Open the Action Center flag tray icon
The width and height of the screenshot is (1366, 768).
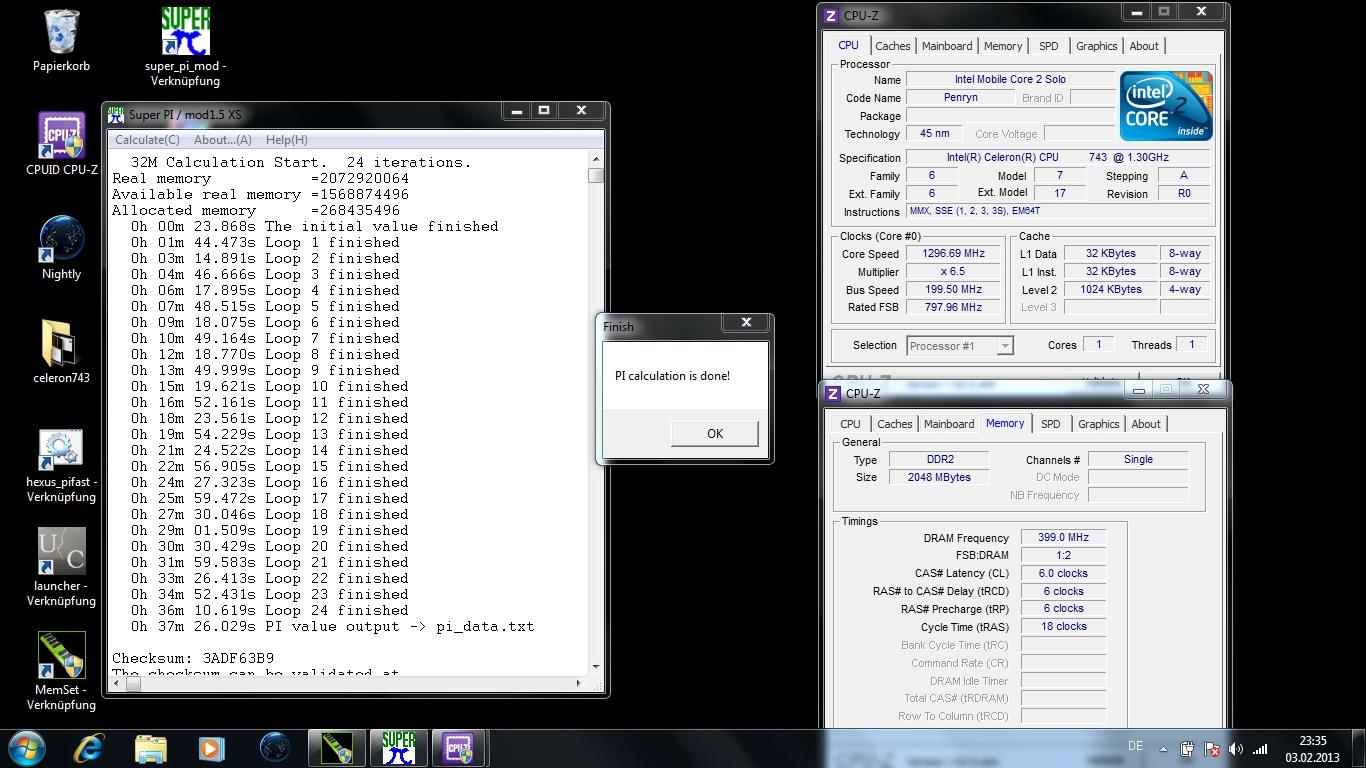coord(1211,748)
